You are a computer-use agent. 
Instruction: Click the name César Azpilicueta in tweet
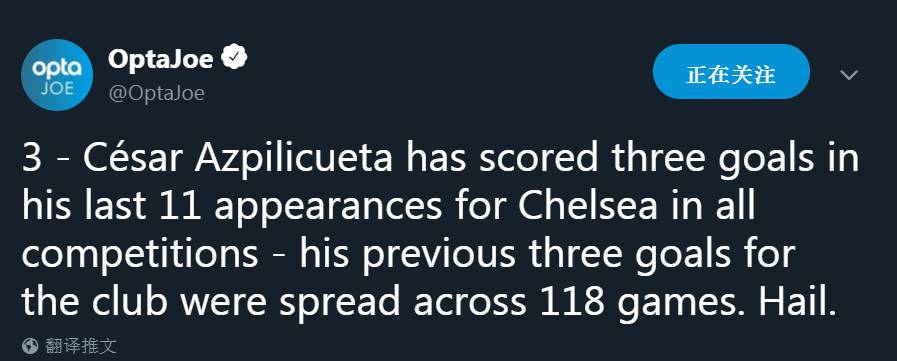(237, 158)
